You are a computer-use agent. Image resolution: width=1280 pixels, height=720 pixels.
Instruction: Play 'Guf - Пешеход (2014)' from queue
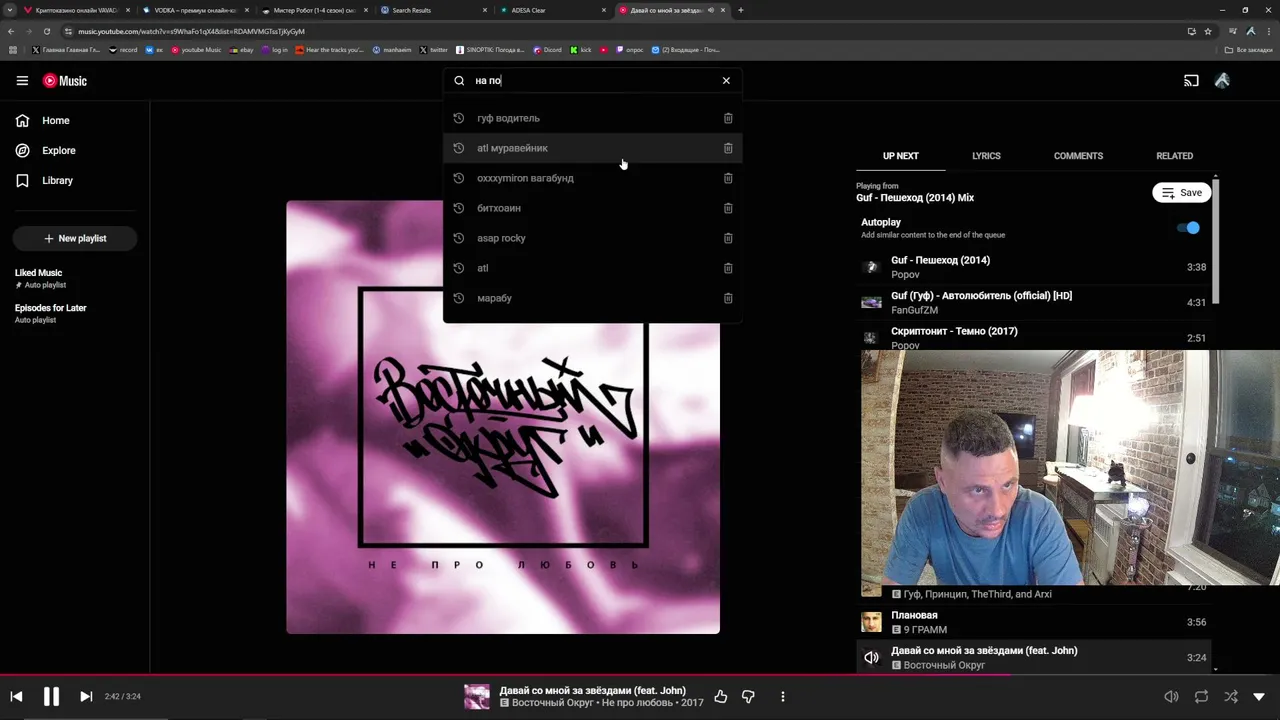pos(1034,267)
